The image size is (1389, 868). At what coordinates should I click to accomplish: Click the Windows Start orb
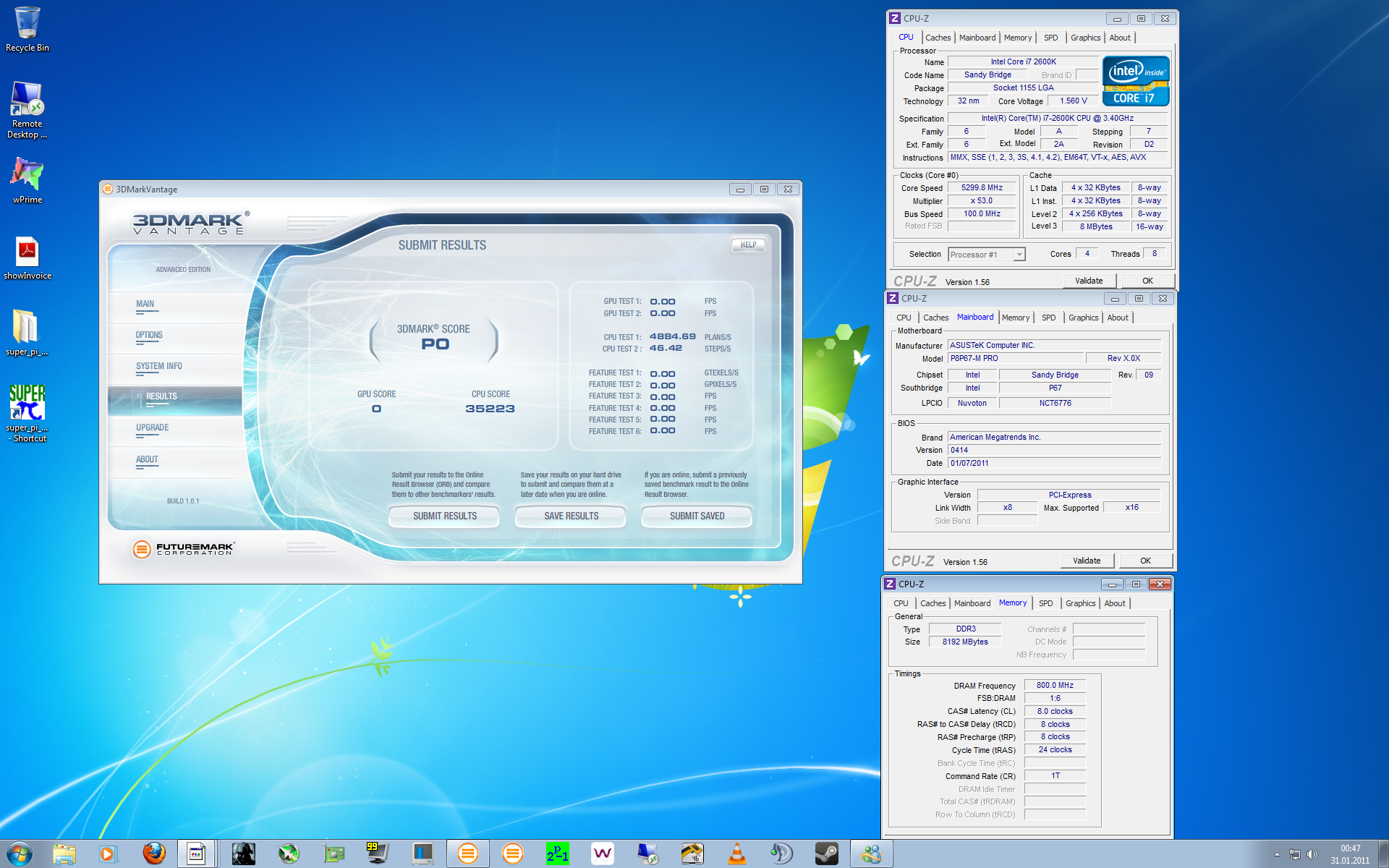tap(20, 854)
